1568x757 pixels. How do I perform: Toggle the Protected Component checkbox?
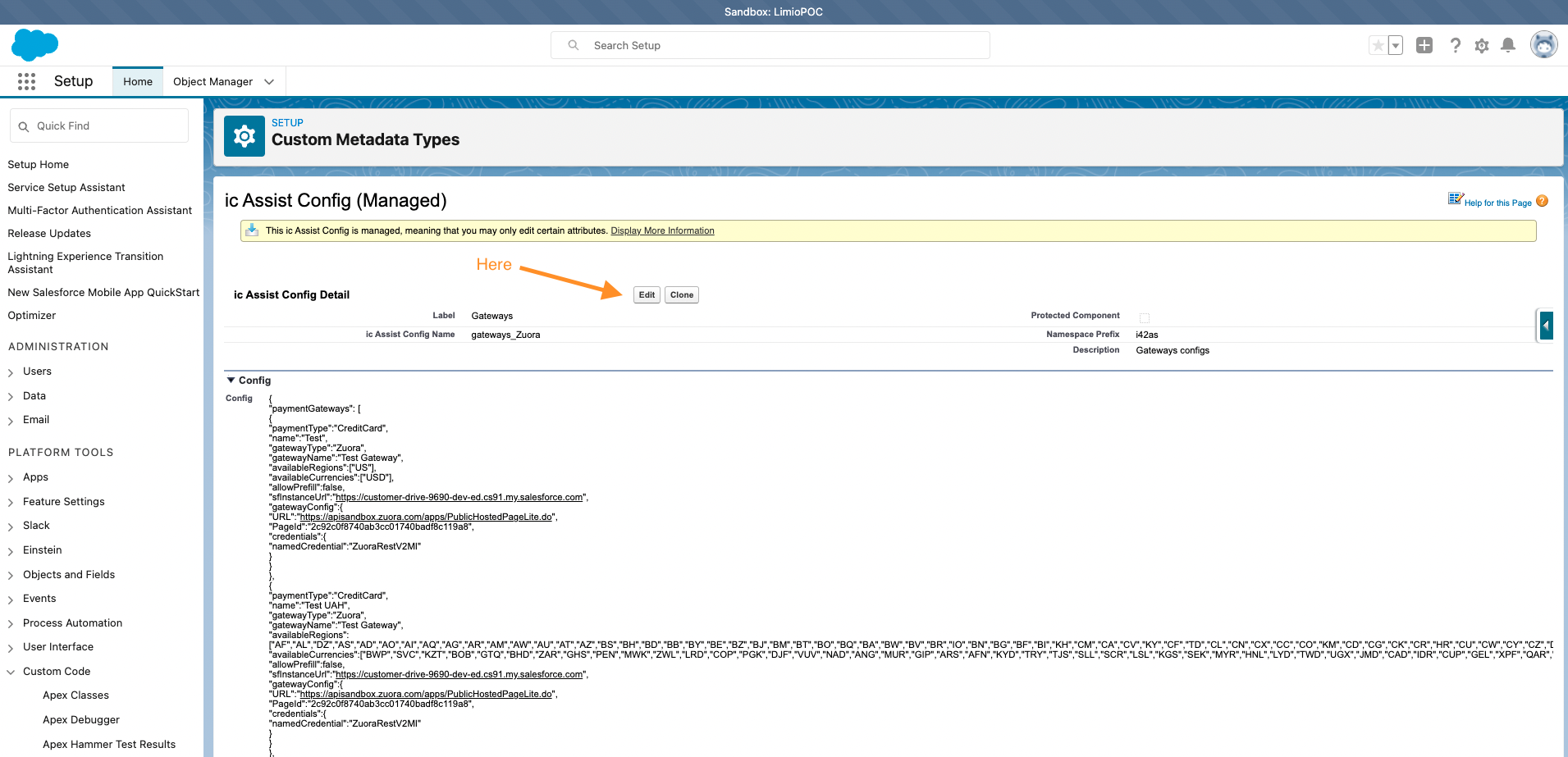(x=1145, y=318)
